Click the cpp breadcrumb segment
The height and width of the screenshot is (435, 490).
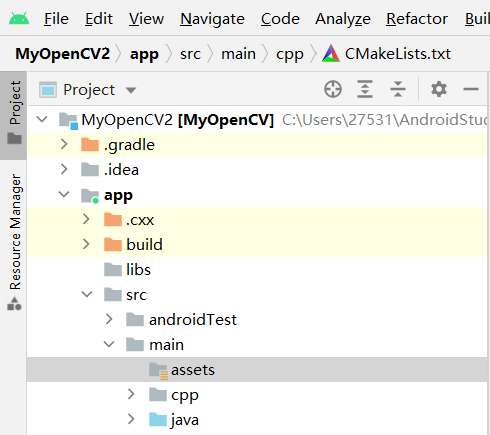(289, 55)
